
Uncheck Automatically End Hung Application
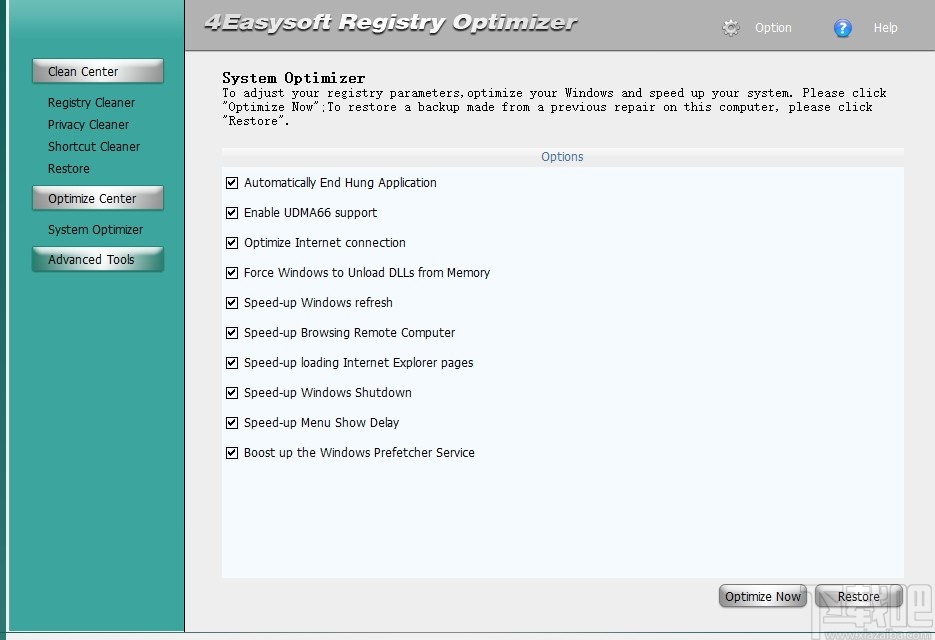point(231,182)
